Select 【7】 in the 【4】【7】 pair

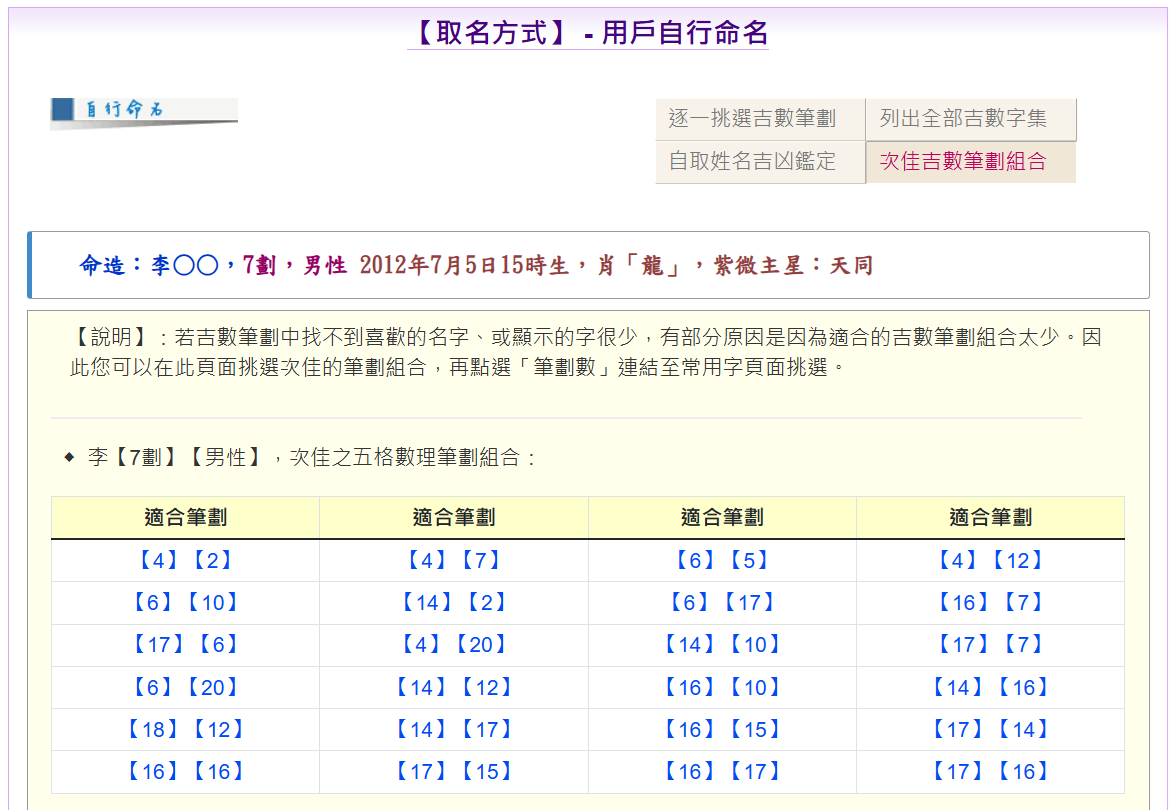click(x=481, y=560)
